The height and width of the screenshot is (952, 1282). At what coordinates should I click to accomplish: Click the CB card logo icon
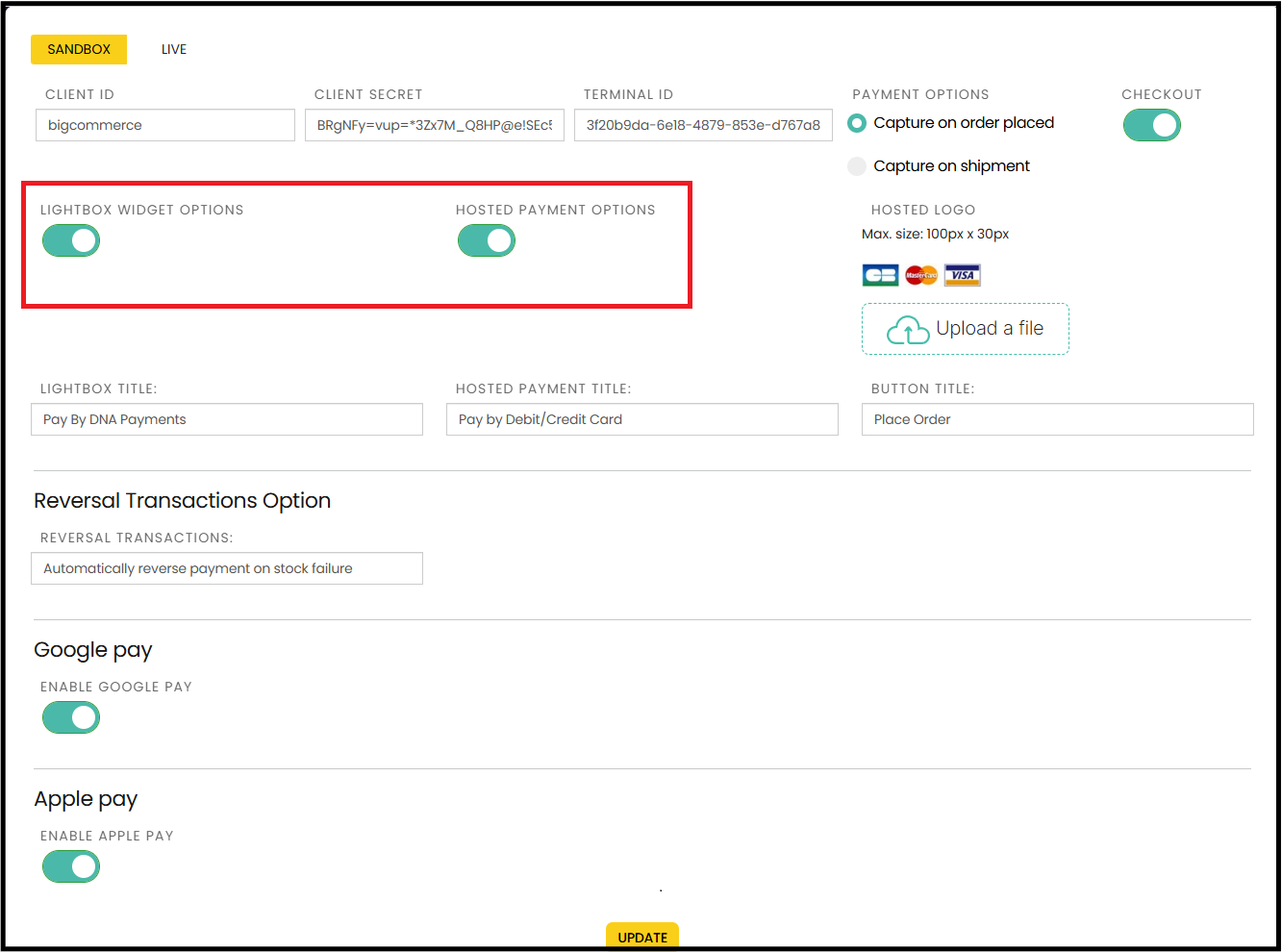coord(880,276)
